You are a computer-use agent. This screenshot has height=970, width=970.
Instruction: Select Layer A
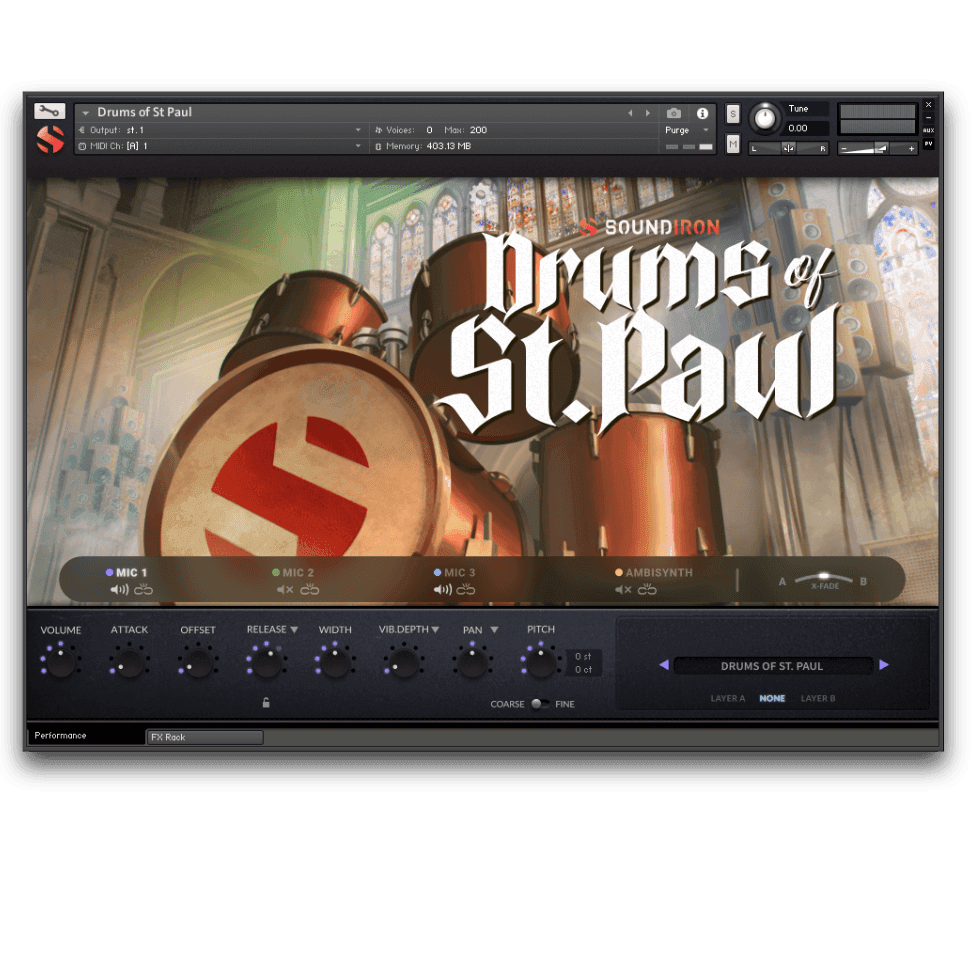(728, 698)
